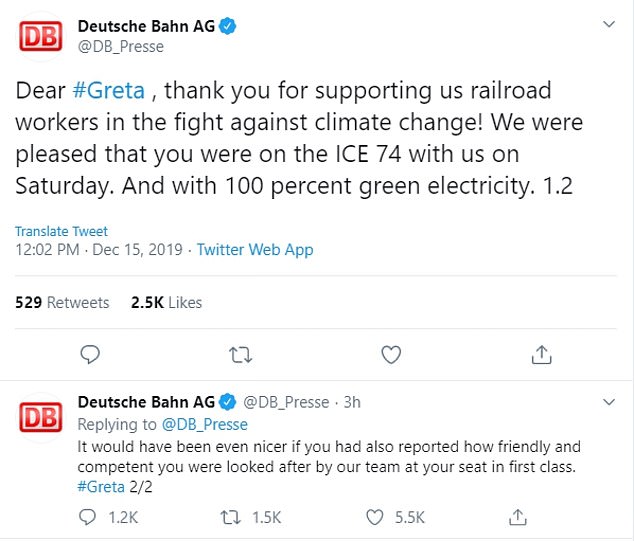
Task: Open the main tweet's chevron options menu
Action: 609,25
